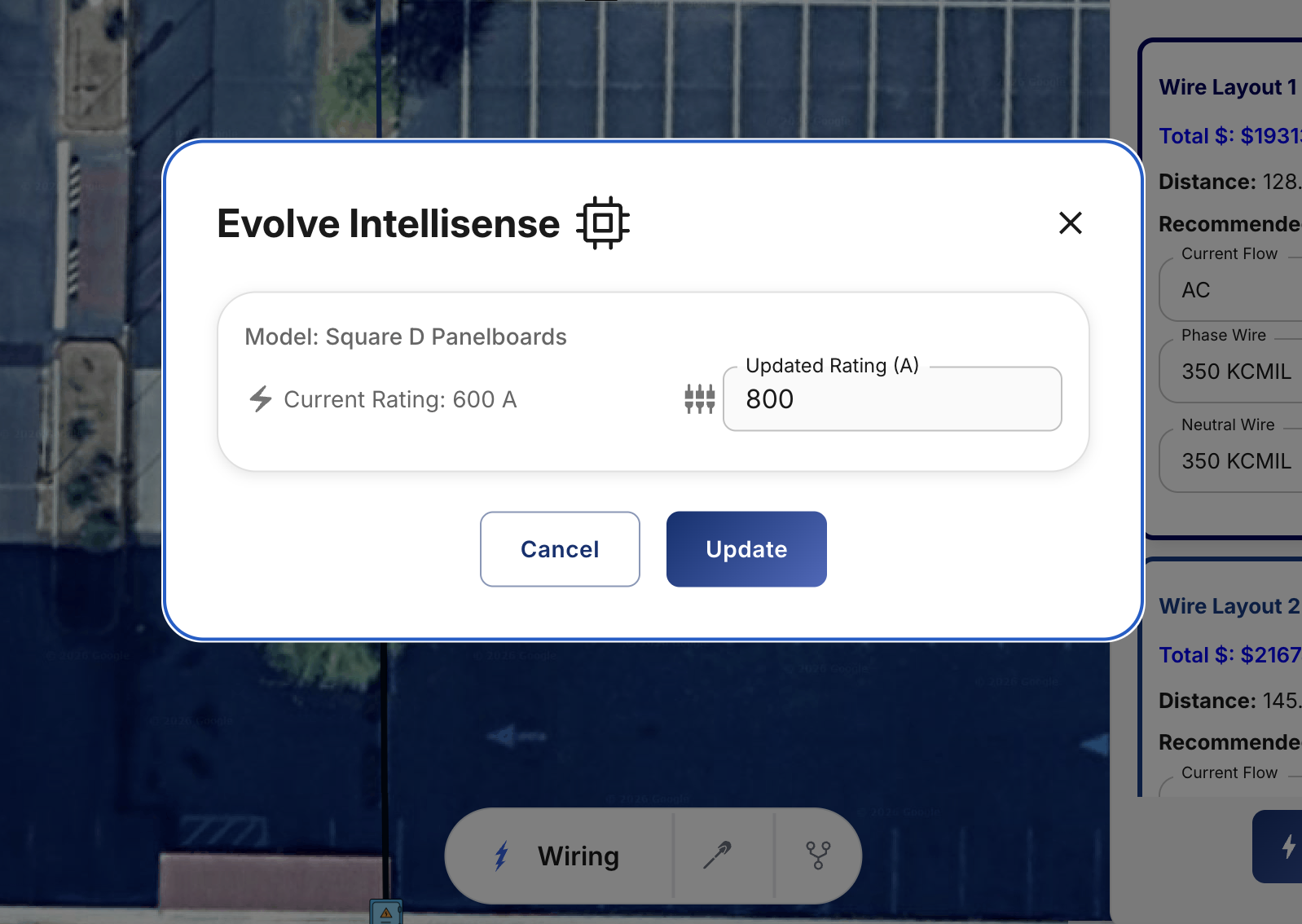Click the chip icon beside Evolve Intellisense
The width and height of the screenshot is (1302, 924).
point(603,222)
